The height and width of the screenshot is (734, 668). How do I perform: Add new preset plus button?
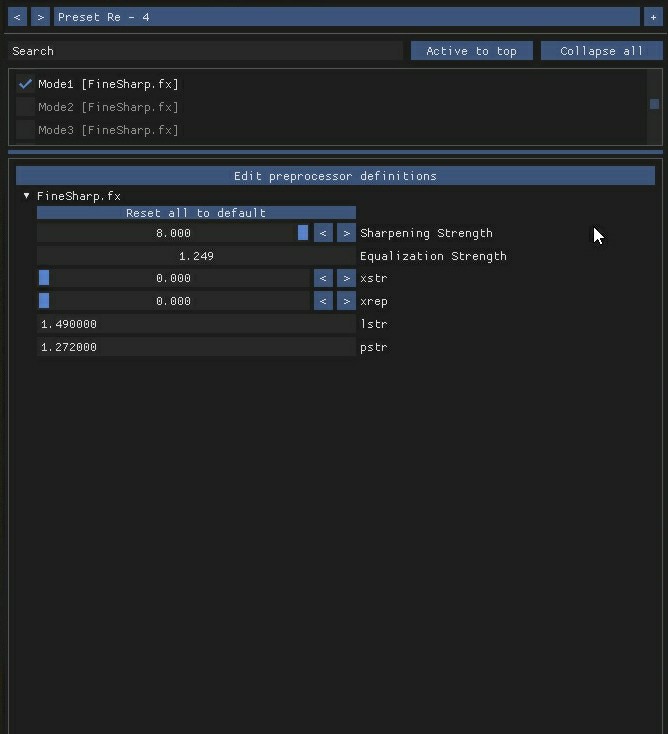coord(653,17)
